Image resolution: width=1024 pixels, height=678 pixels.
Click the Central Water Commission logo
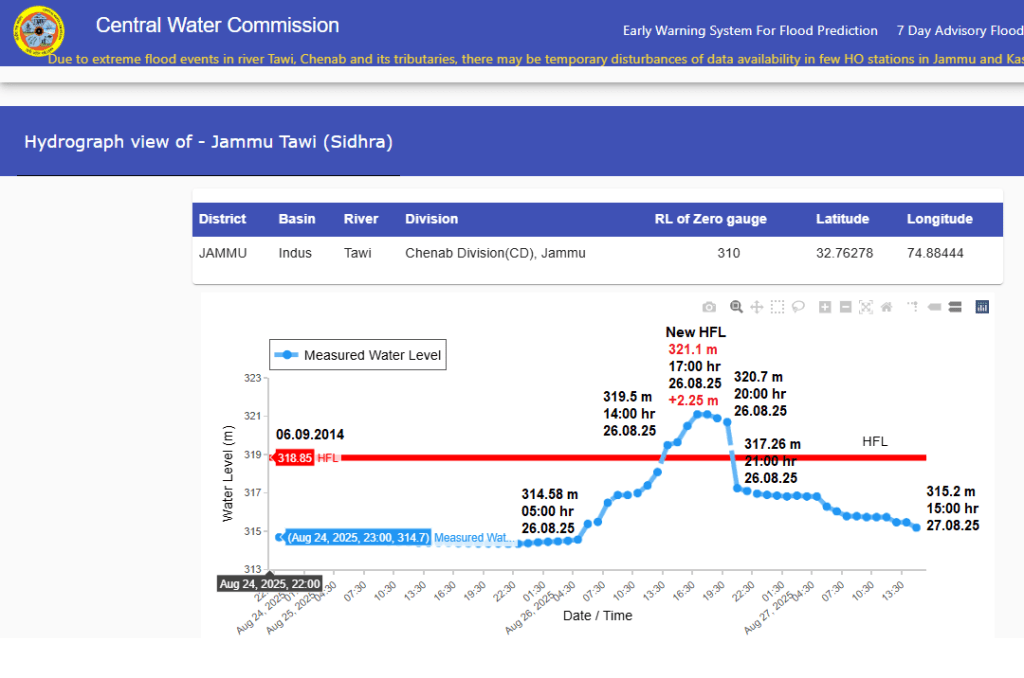(x=38, y=33)
